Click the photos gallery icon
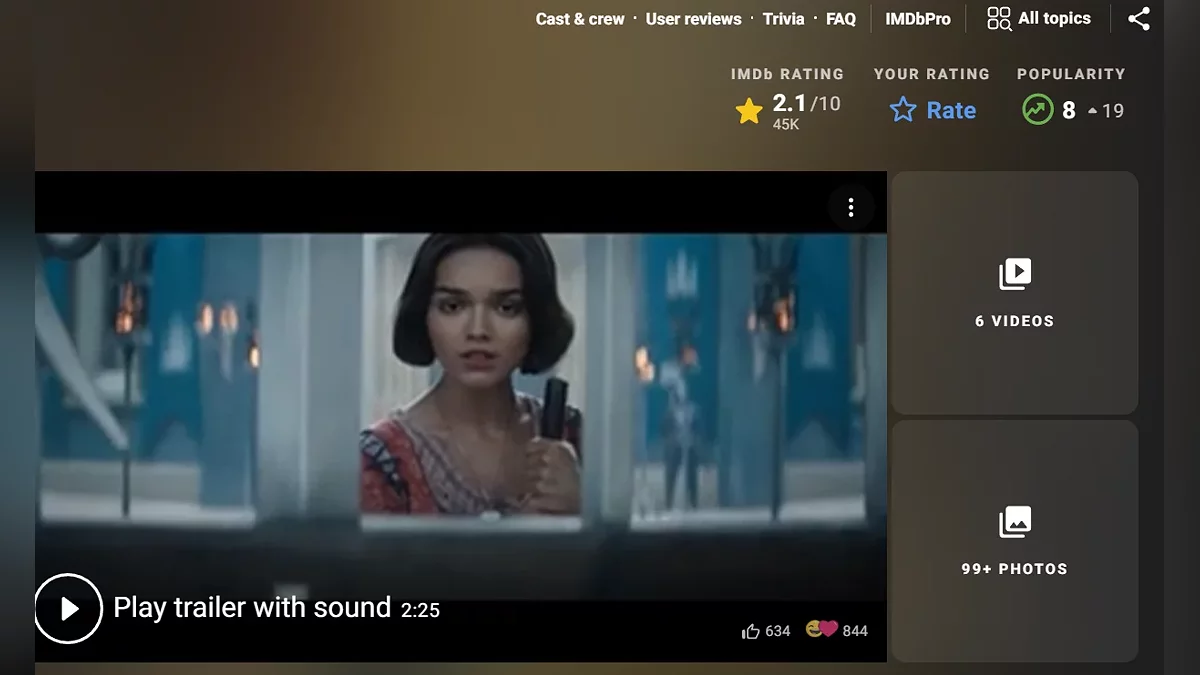 click(x=1014, y=522)
